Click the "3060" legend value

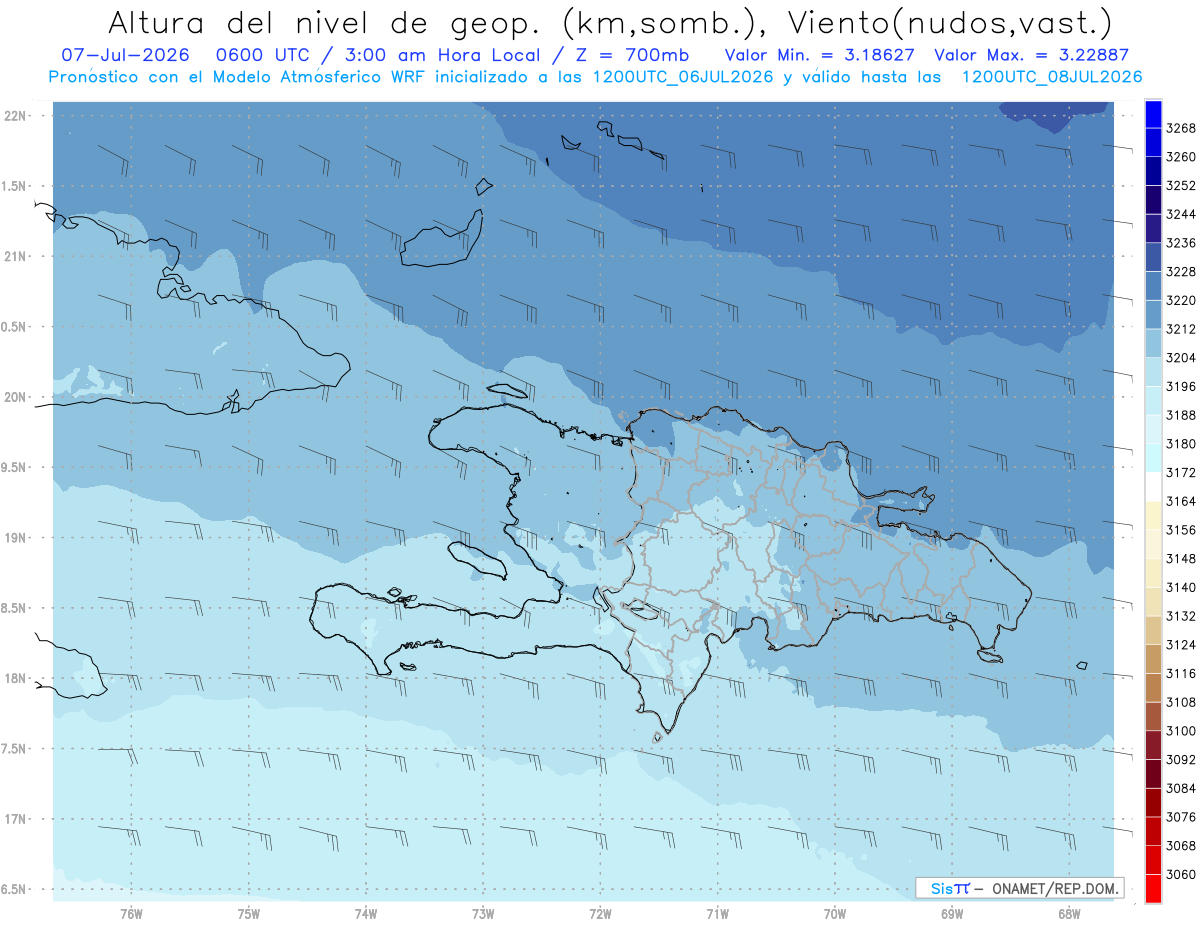coord(1181,874)
